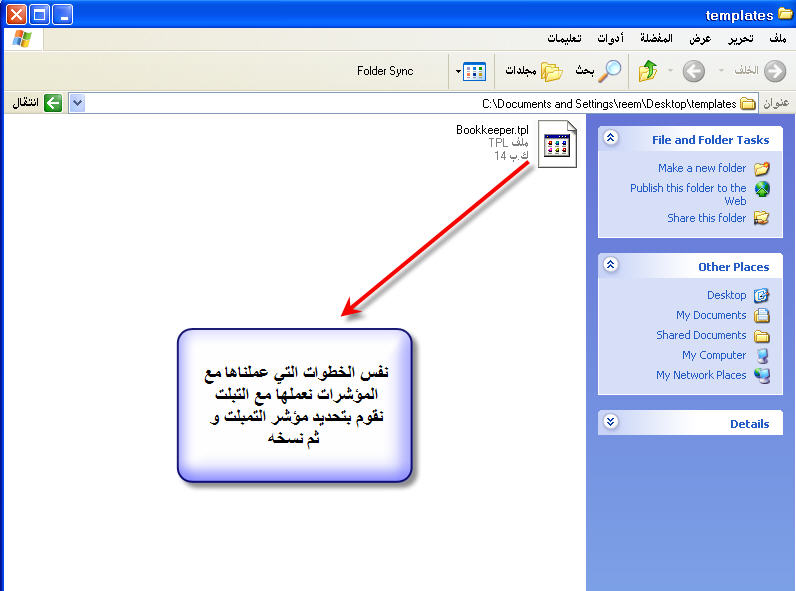Open the ملف (File) menu

pyautogui.click(x=777, y=38)
